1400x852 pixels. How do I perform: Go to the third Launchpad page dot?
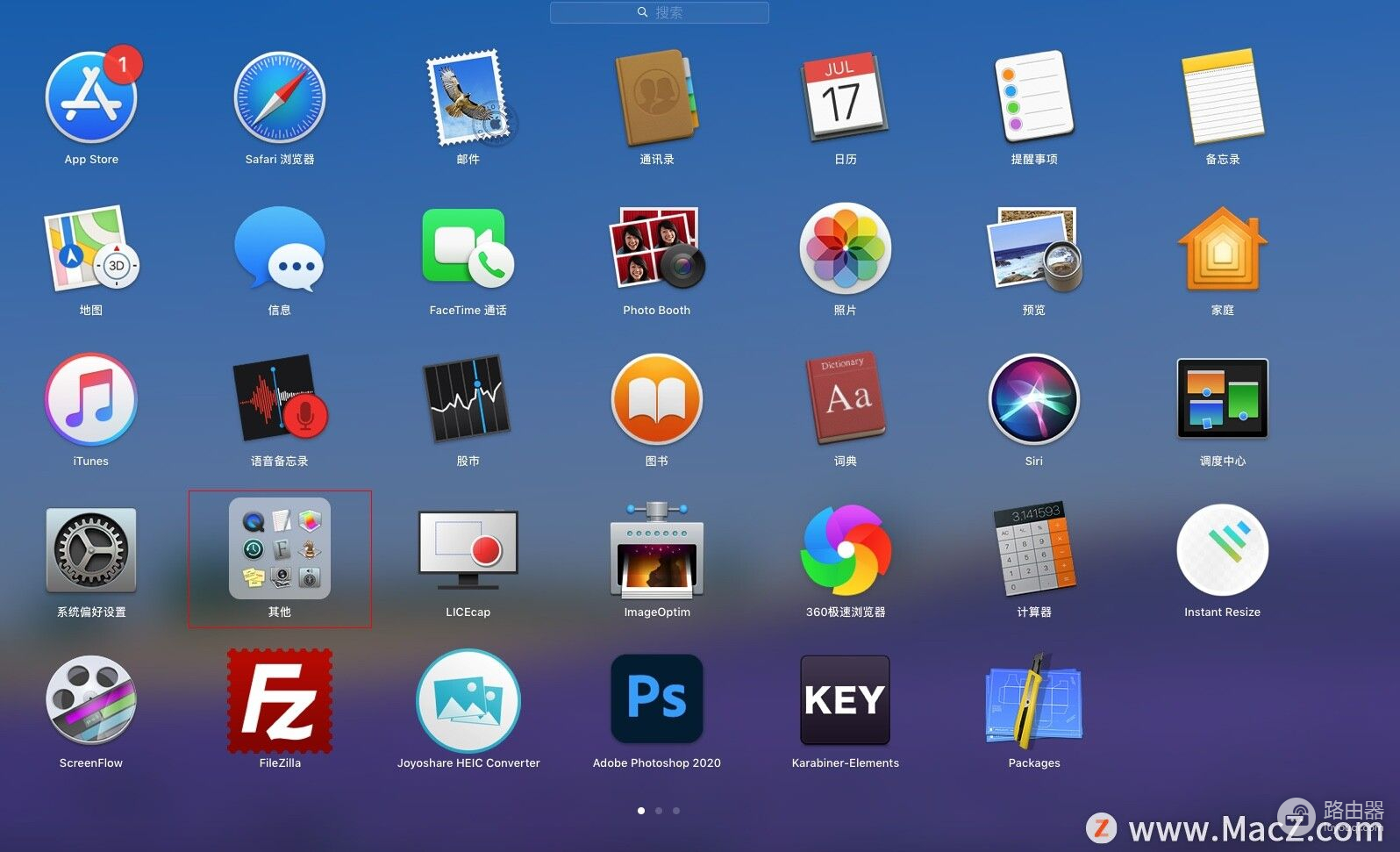click(676, 811)
